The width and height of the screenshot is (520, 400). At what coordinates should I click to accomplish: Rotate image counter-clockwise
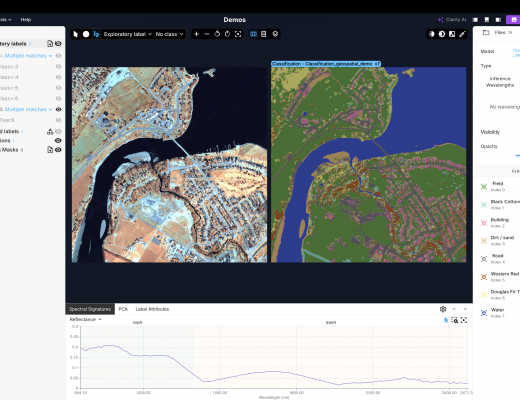217,34
